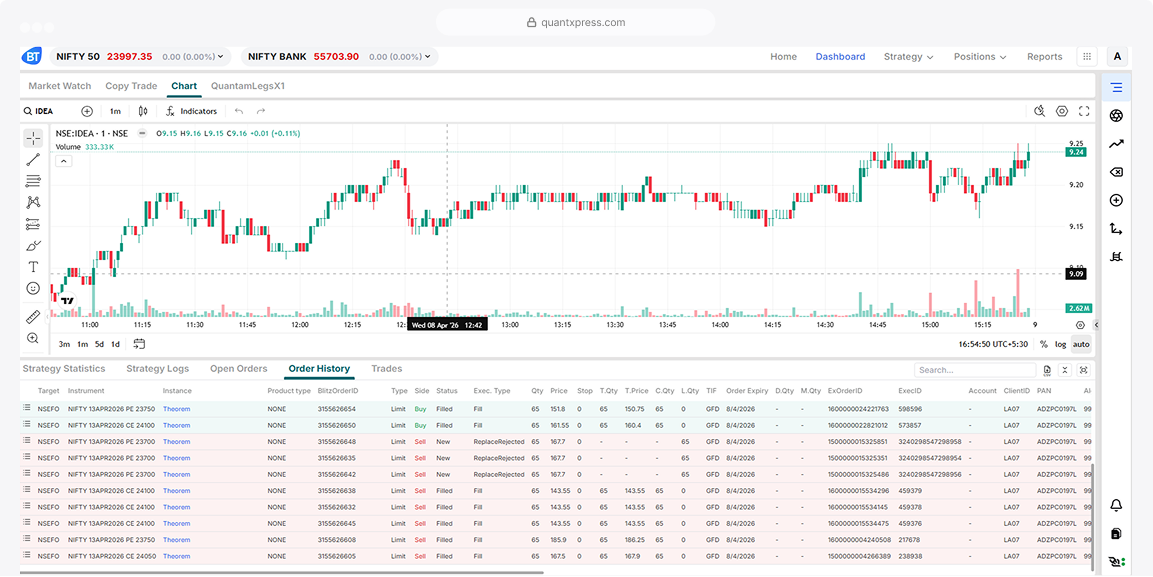This screenshot has height=577, width=1153.
Task: Click the axis arrows icon in sidebar
Action: pos(1116,229)
